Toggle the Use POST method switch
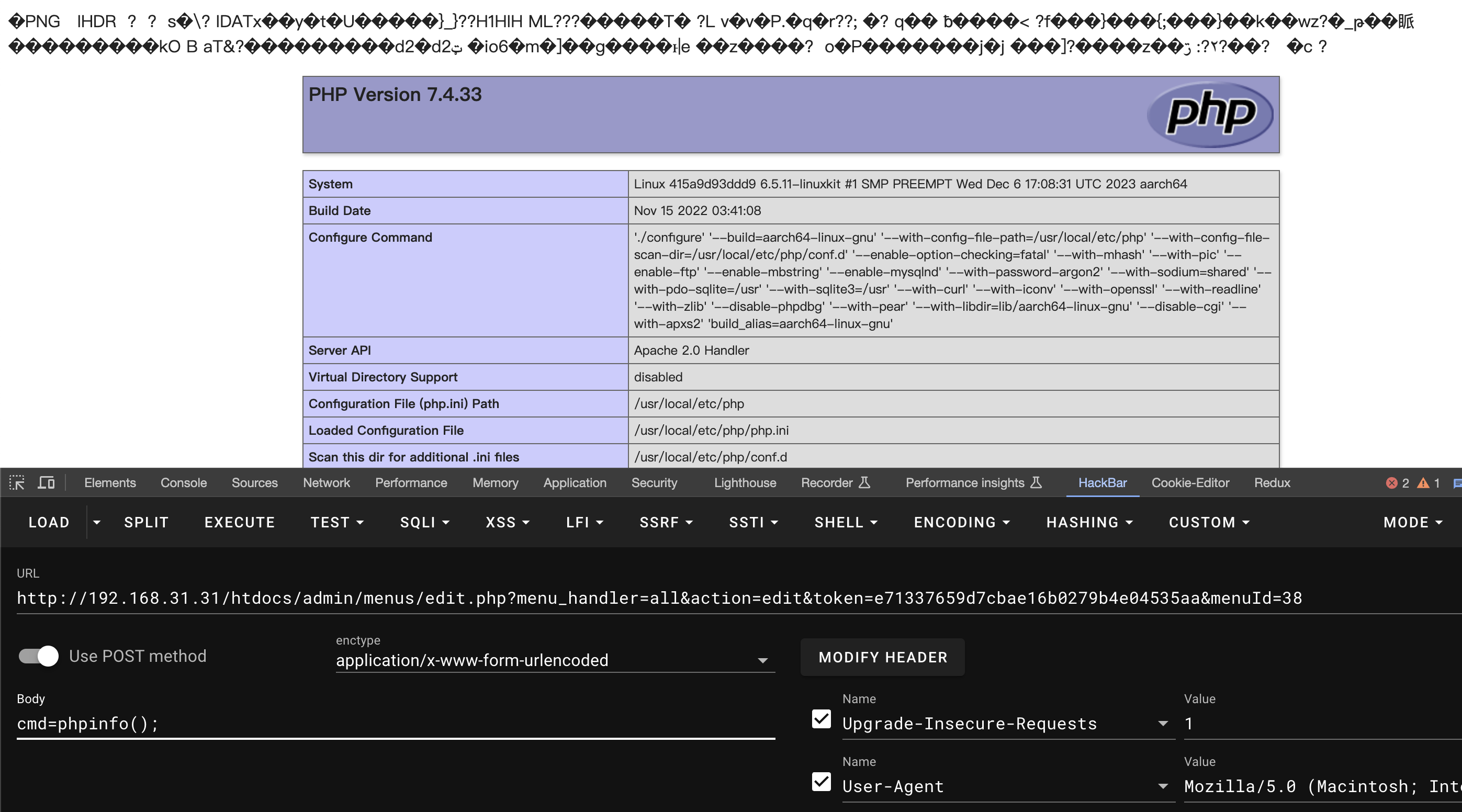Viewport: 1462px width, 812px height. [39, 656]
